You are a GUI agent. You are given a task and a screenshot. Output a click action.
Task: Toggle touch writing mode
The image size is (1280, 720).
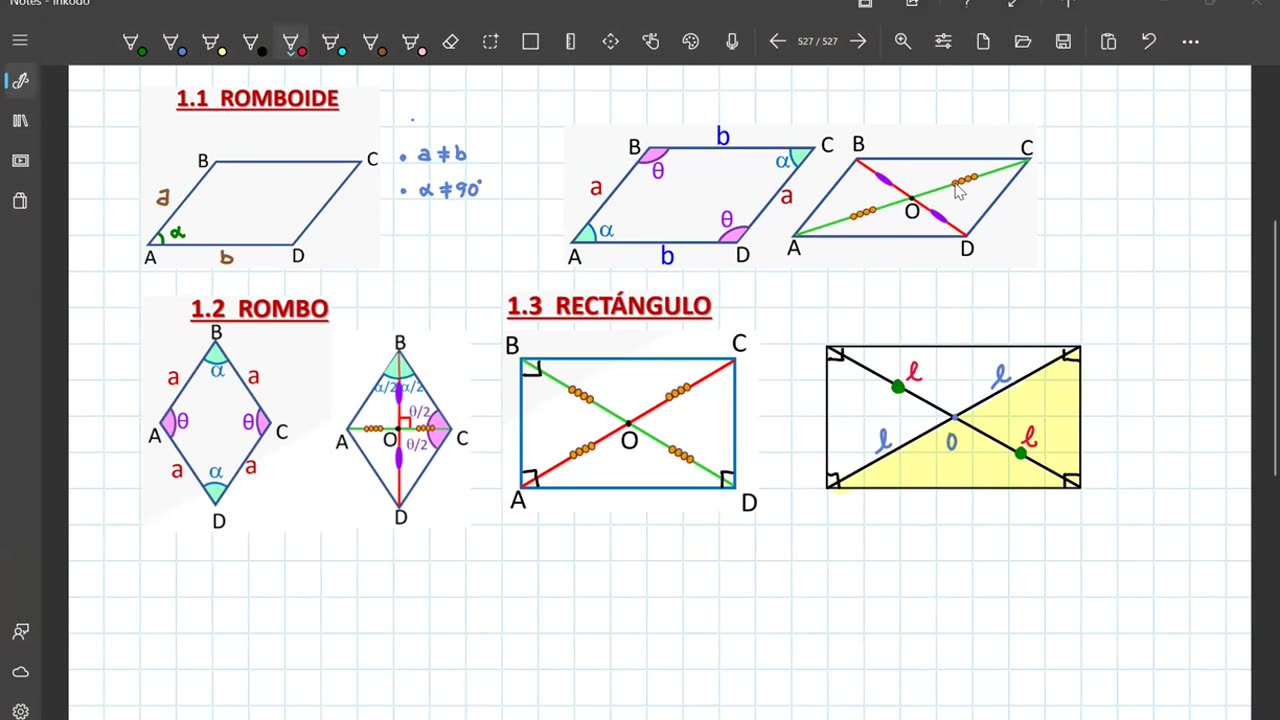tap(651, 42)
